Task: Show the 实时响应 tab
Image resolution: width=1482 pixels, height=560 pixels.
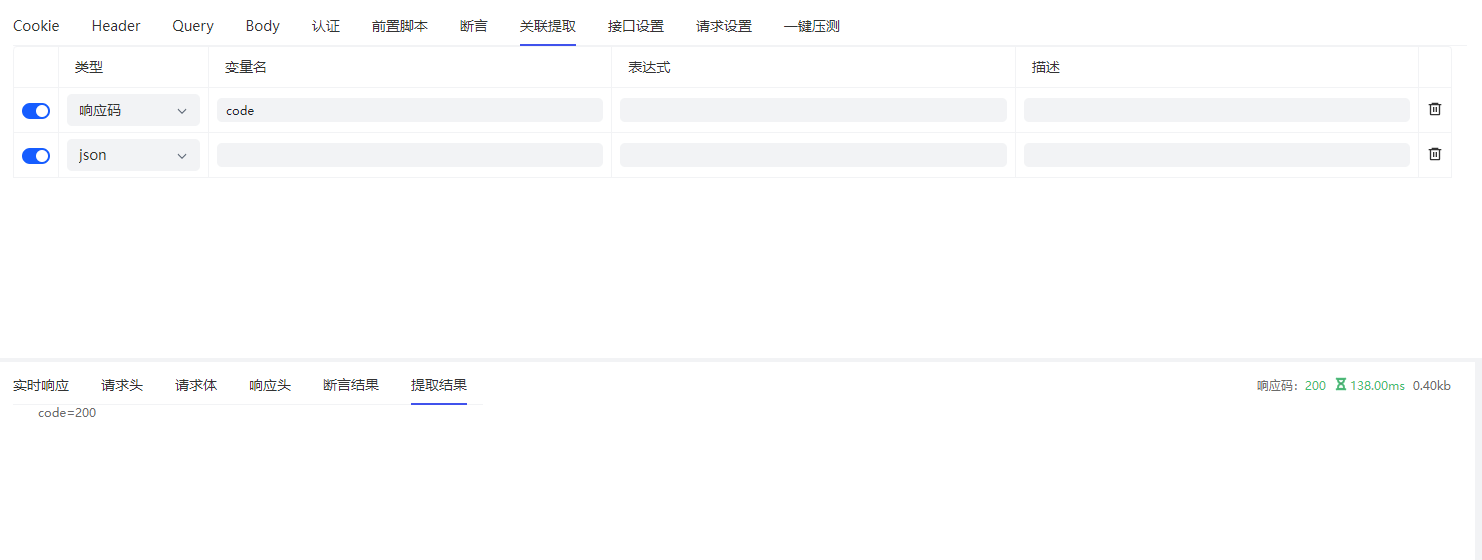Action: (41, 385)
